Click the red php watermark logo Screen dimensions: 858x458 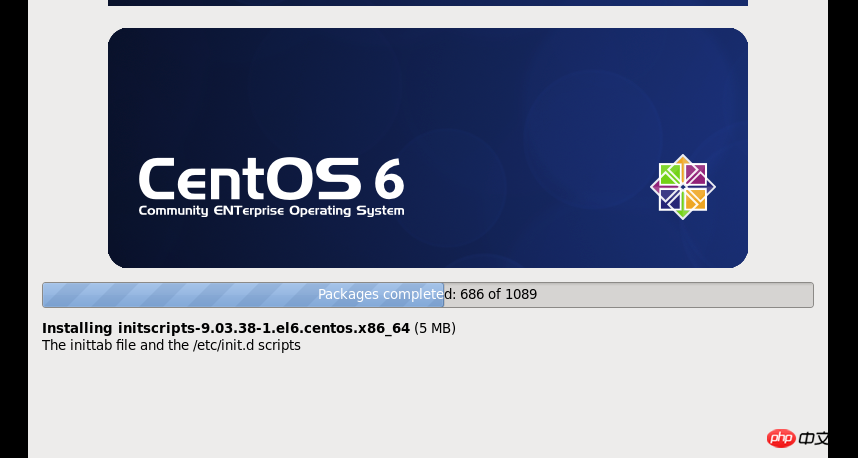point(781,438)
